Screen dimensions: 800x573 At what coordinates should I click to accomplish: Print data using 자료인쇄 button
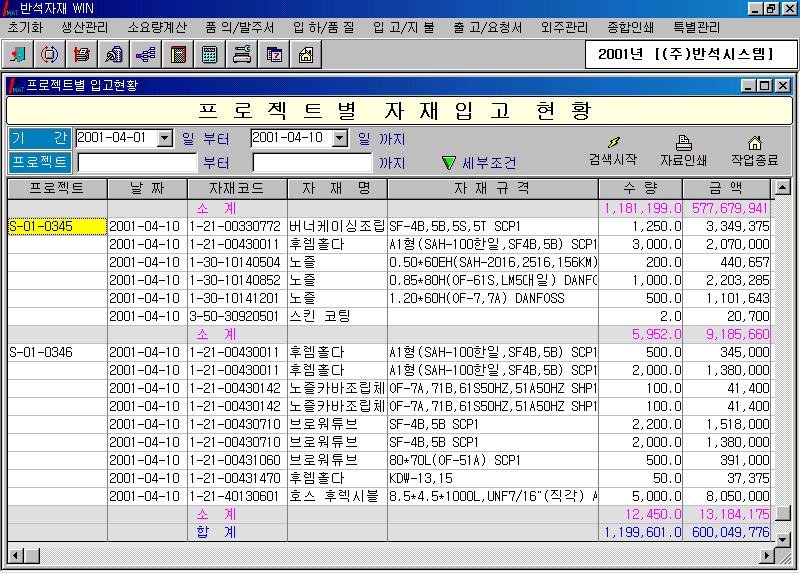pos(684,151)
